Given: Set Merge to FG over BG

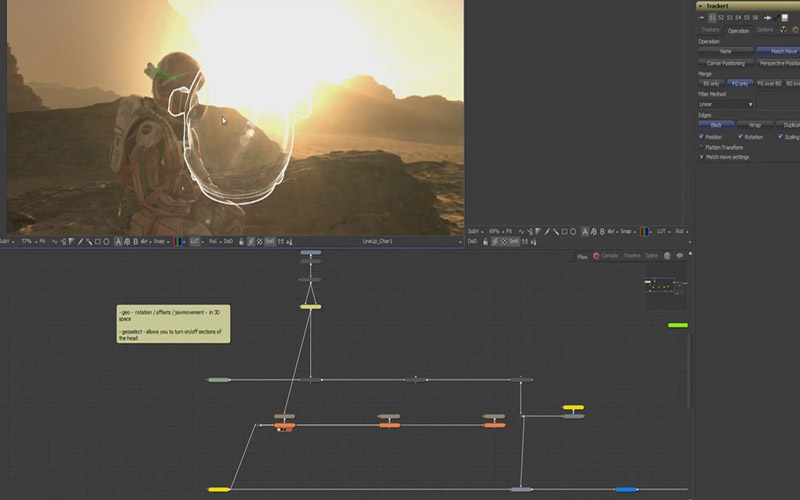Looking at the screenshot, I should (769, 84).
